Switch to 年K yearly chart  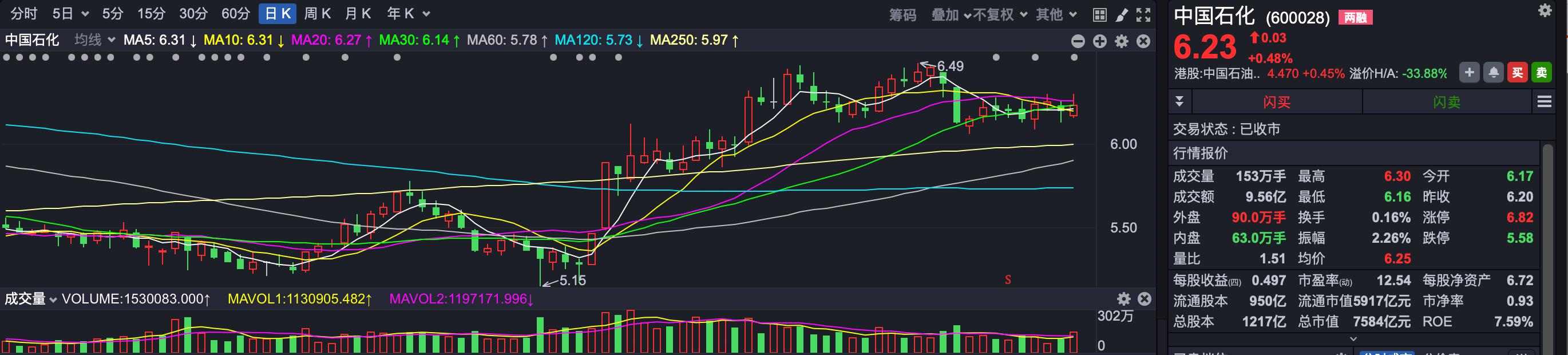(x=401, y=13)
